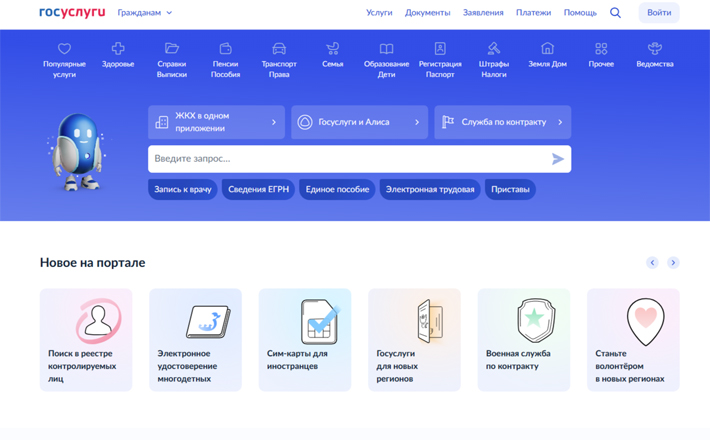This screenshot has width=710, height=440.
Task: Choose the Сведения ЕГРН quick tag
Action: click(258, 189)
